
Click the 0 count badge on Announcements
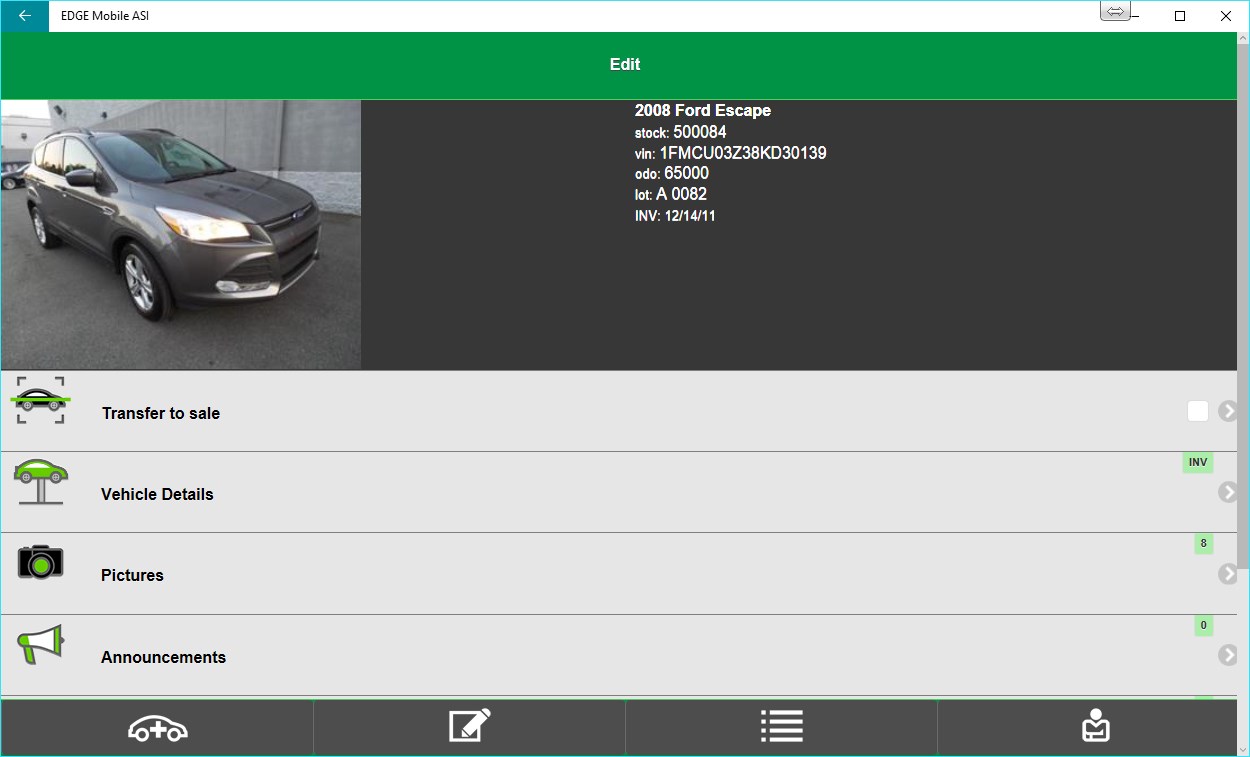1203,626
